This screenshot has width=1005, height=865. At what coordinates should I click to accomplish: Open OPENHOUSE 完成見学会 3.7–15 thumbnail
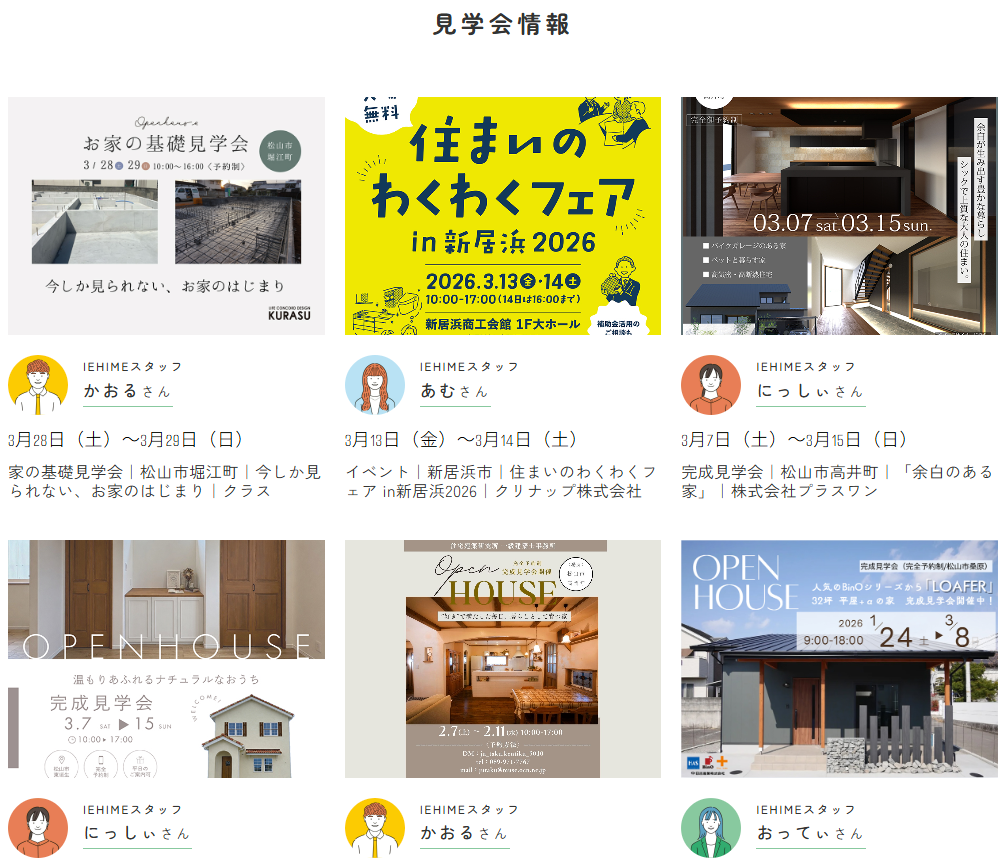click(166, 658)
